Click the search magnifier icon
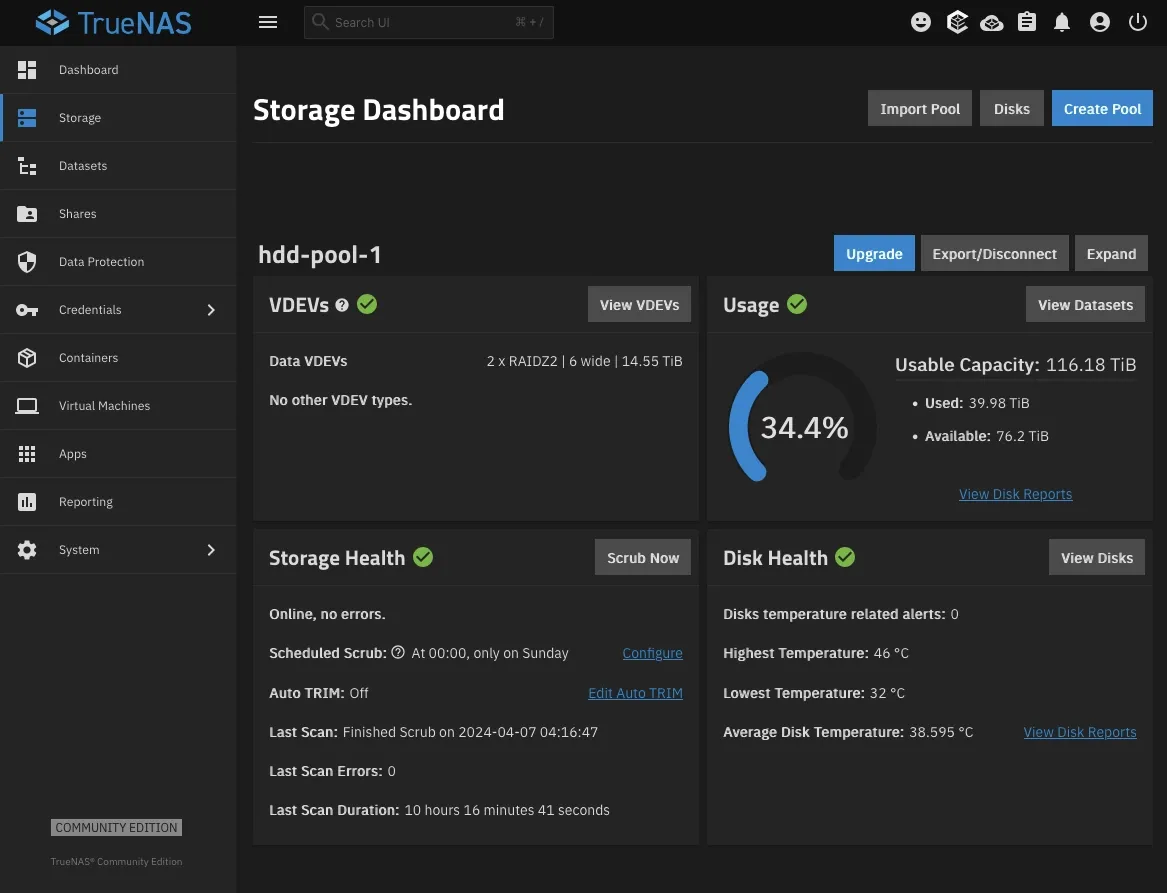Screen dimensions: 1167x893 coord(320,22)
